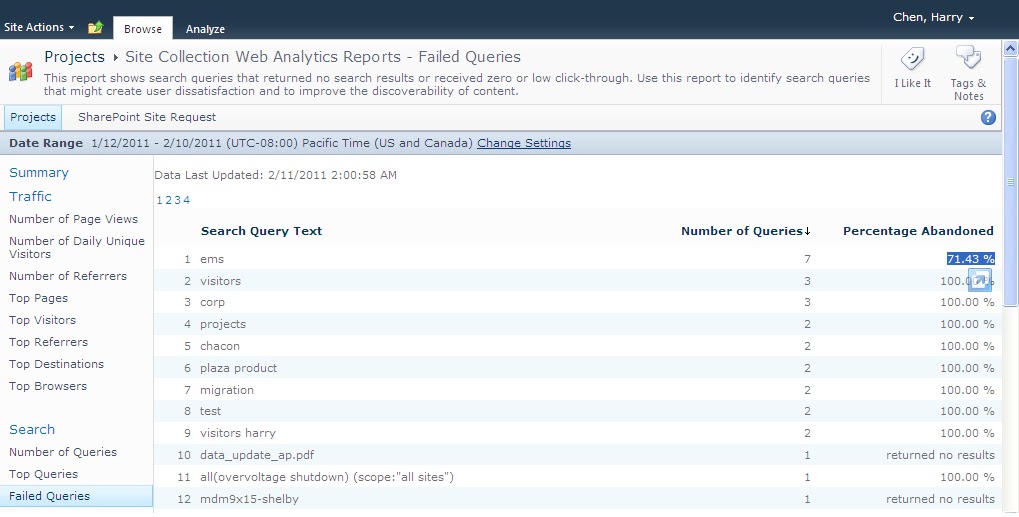Click the 'projects' query in row 4
Image resolution: width=1019 pixels, height=517 pixels.
click(223, 324)
